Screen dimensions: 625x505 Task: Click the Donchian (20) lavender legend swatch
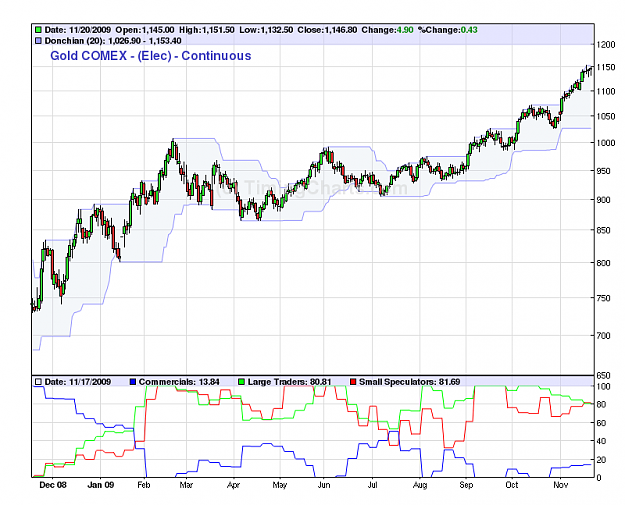[38, 41]
